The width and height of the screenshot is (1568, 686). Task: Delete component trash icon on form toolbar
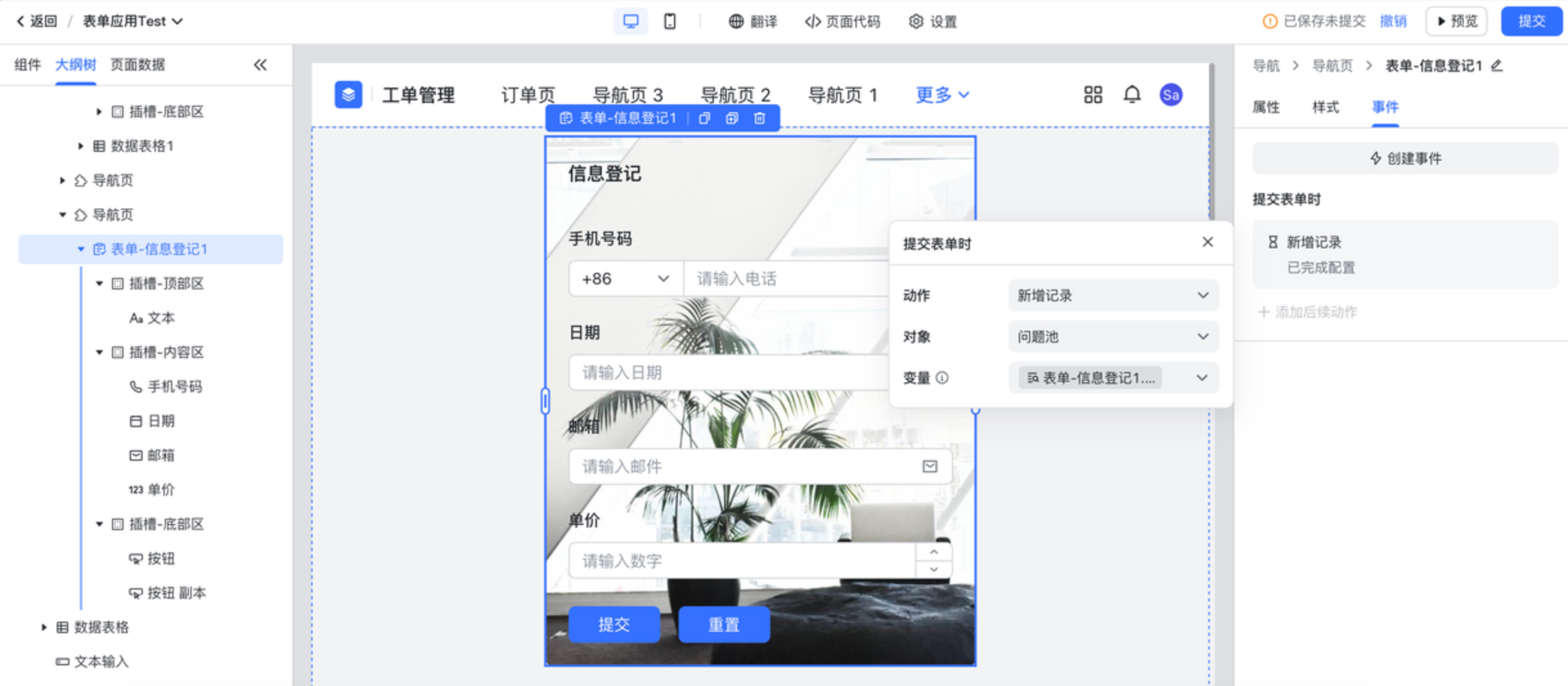[x=760, y=118]
